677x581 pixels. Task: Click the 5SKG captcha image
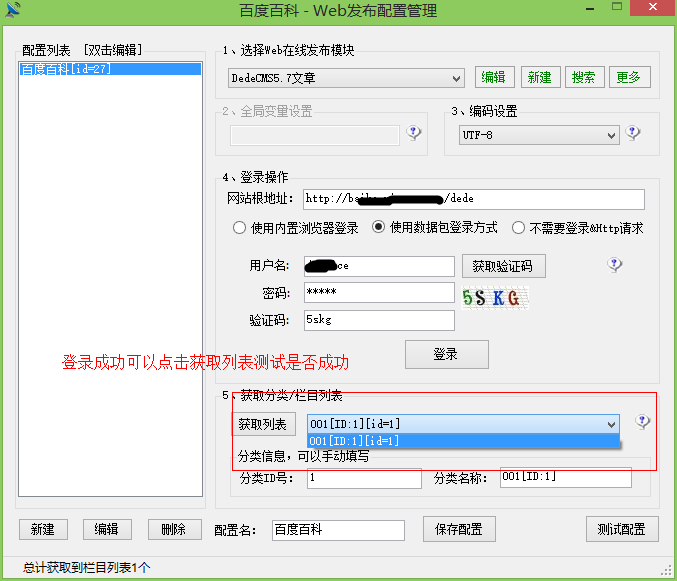(x=492, y=296)
